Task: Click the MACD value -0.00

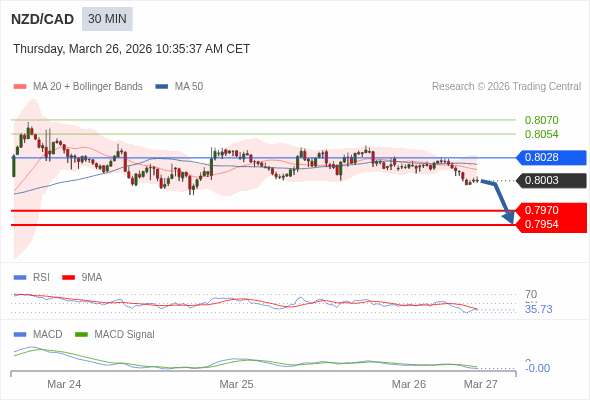Action: [x=537, y=368]
